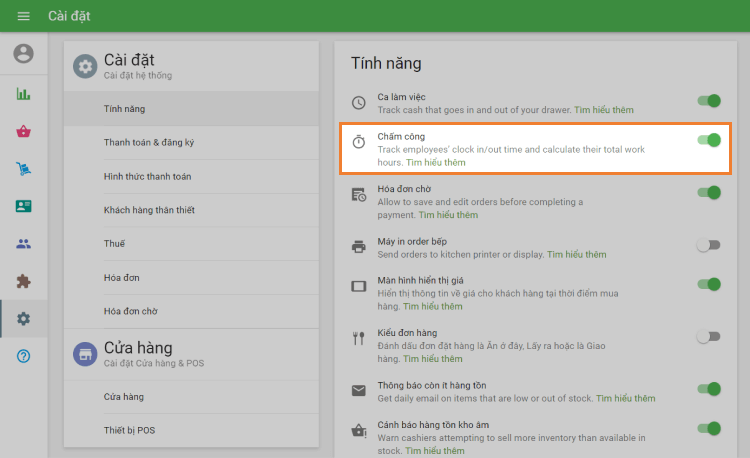This screenshot has height=458, width=750.
Task: Turn off the Chấm công switch
Action: [709, 140]
